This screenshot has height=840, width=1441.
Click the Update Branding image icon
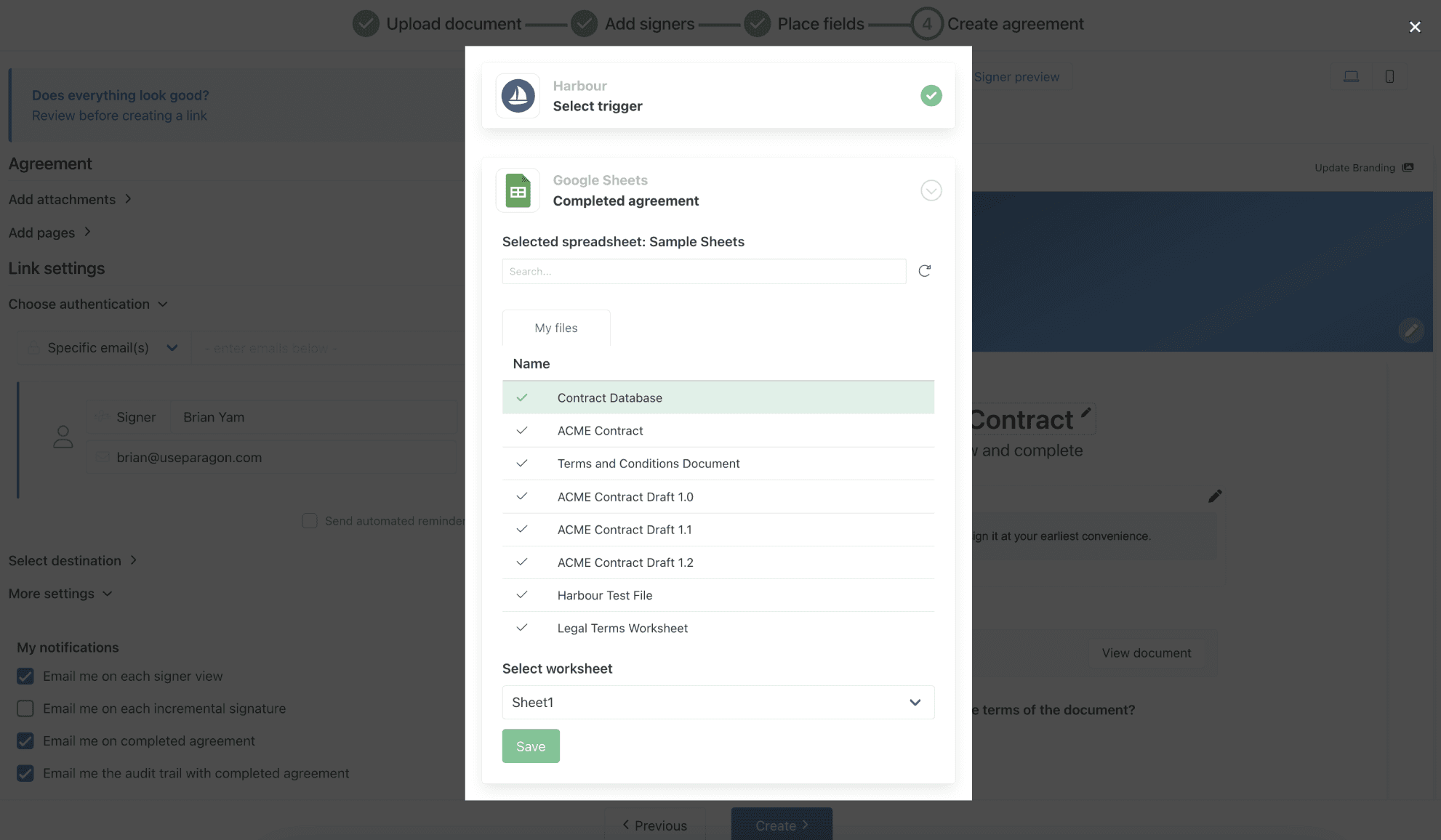[x=1408, y=168]
